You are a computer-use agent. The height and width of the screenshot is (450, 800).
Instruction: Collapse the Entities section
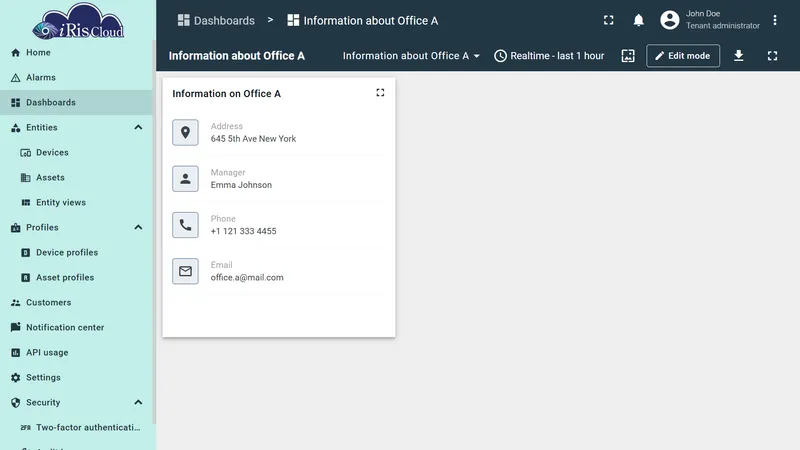point(138,127)
